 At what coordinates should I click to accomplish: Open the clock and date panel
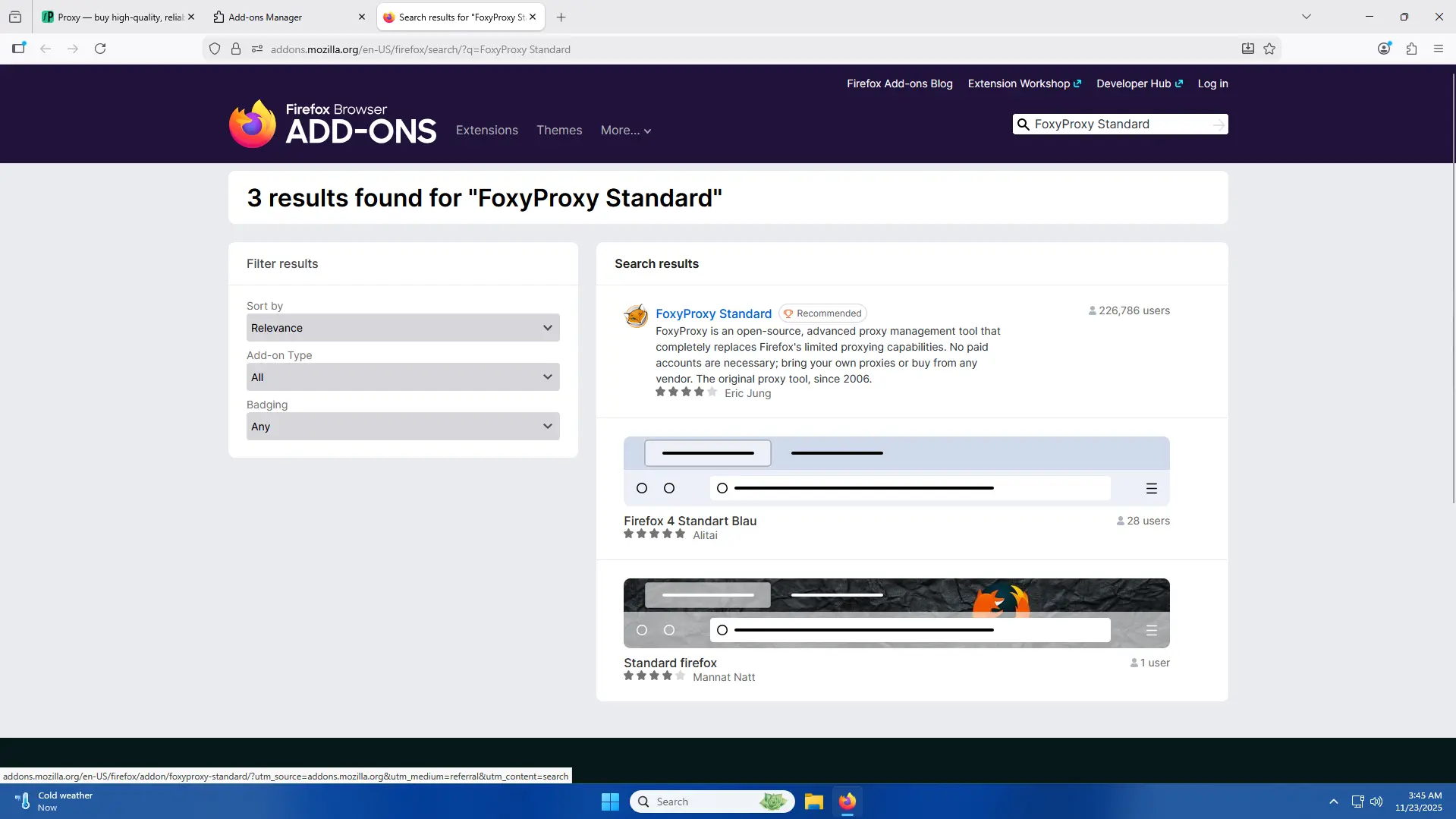(1419, 802)
